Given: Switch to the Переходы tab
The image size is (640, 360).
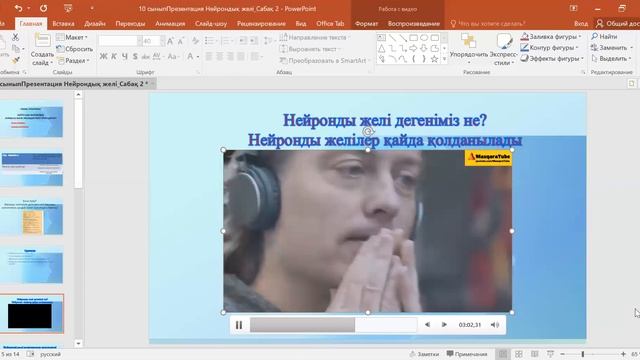Looking at the screenshot, I should tap(130, 24).
